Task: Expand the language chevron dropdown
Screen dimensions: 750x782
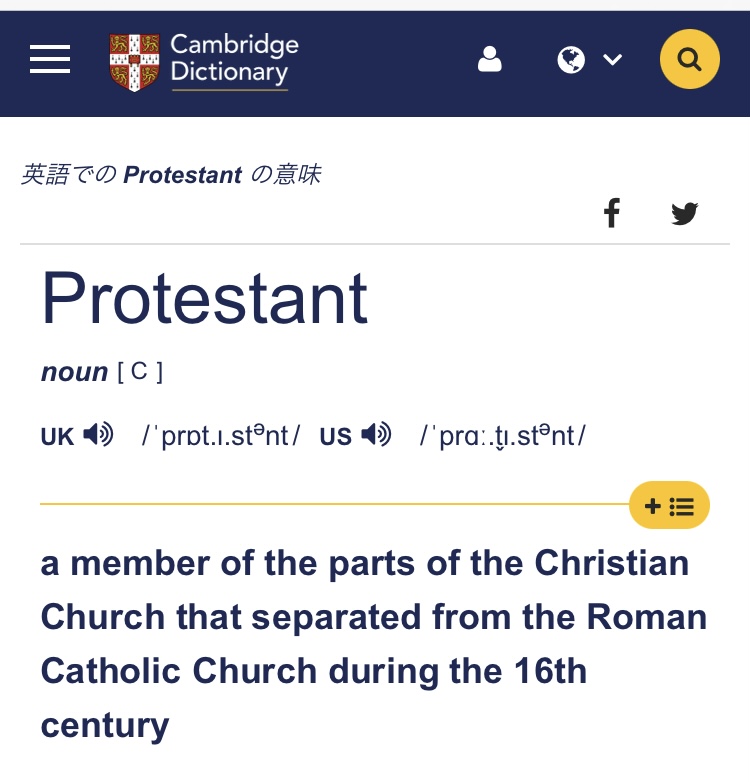Action: coord(613,60)
